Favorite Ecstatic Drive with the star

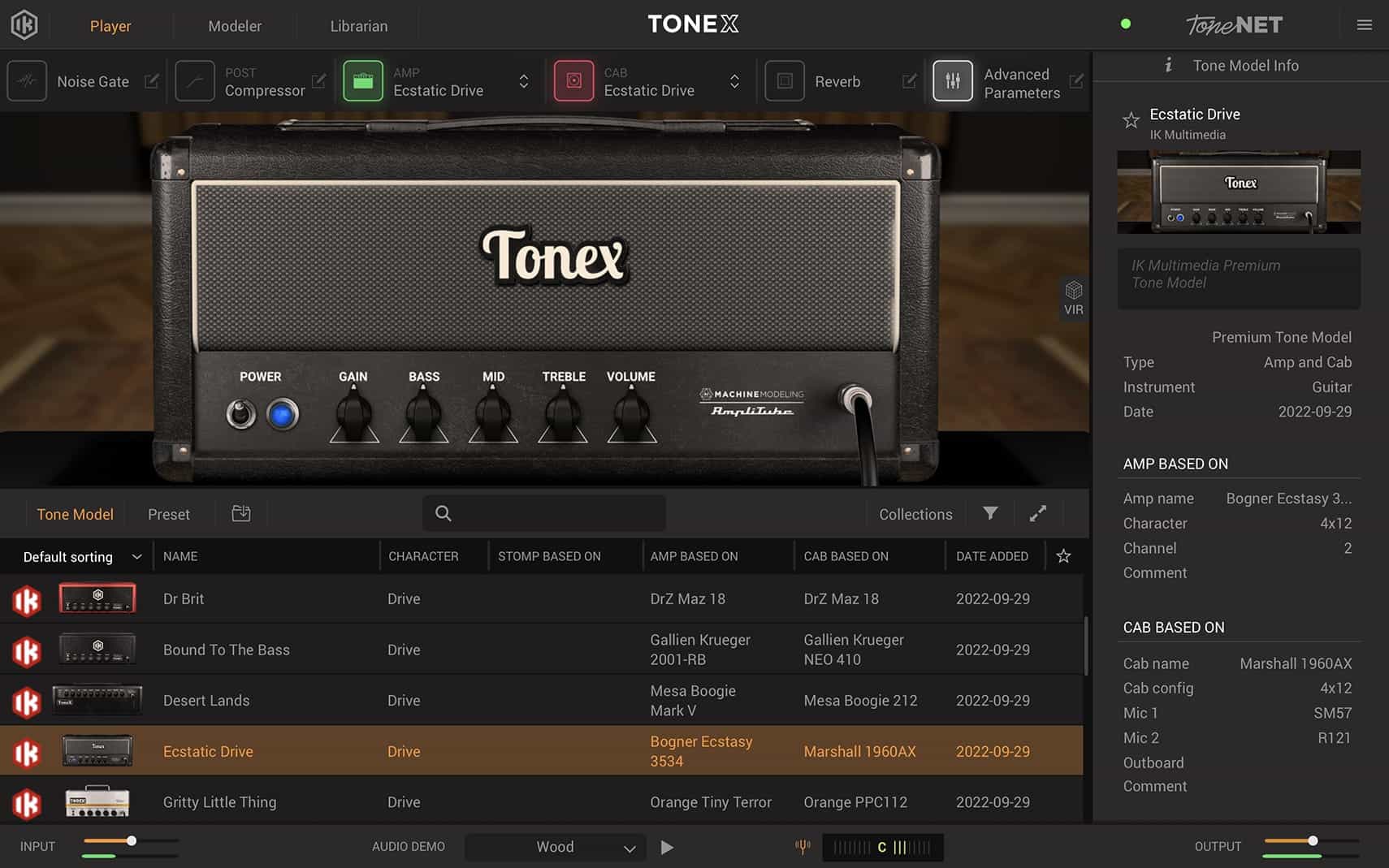[1131, 121]
